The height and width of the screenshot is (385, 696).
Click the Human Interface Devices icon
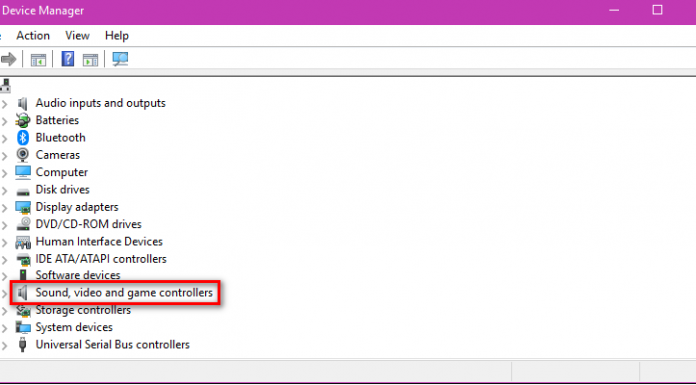tap(23, 242)
